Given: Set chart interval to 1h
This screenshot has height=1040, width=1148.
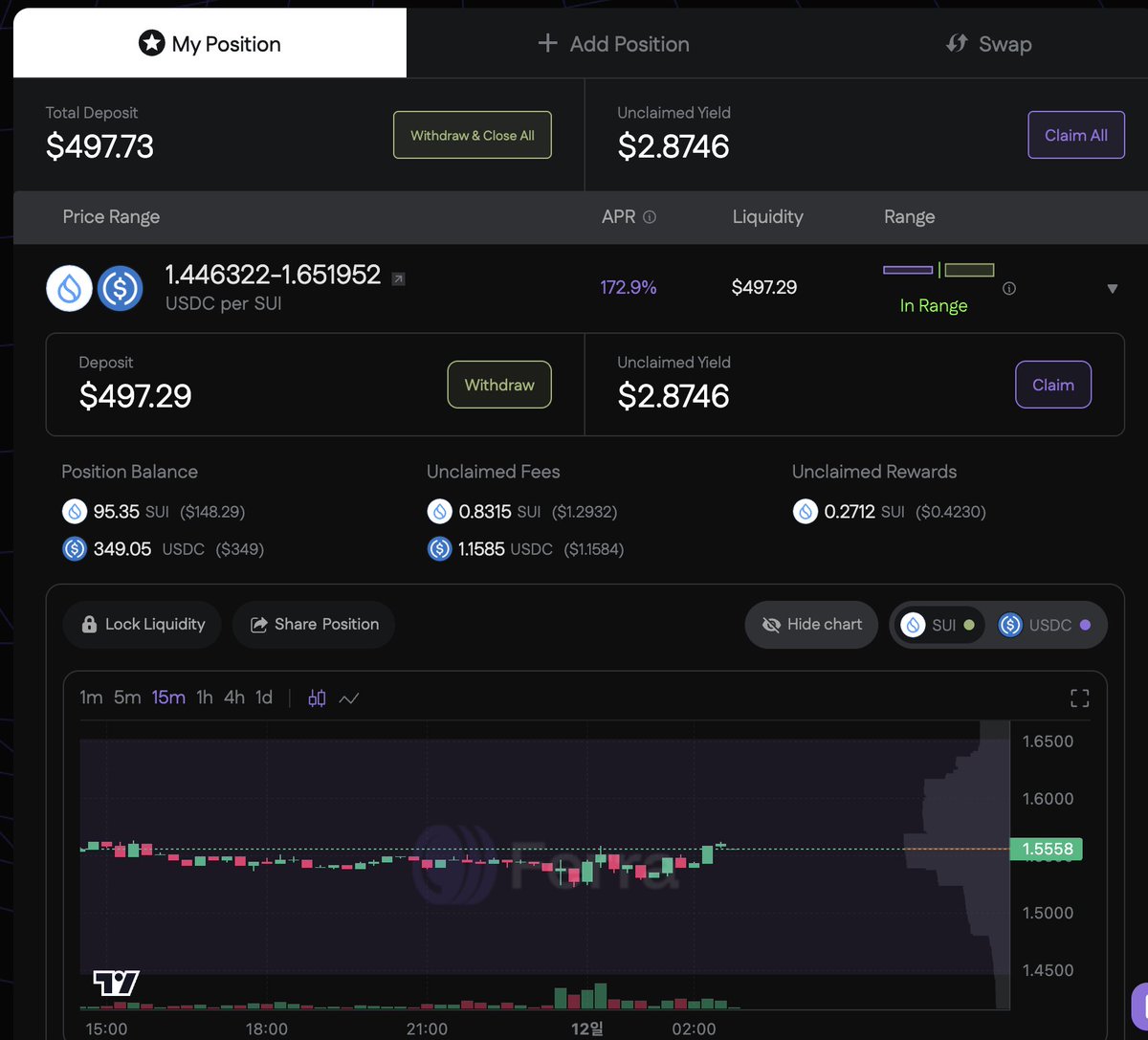Looking at the screenshot, I should click(x=205, y=697).
